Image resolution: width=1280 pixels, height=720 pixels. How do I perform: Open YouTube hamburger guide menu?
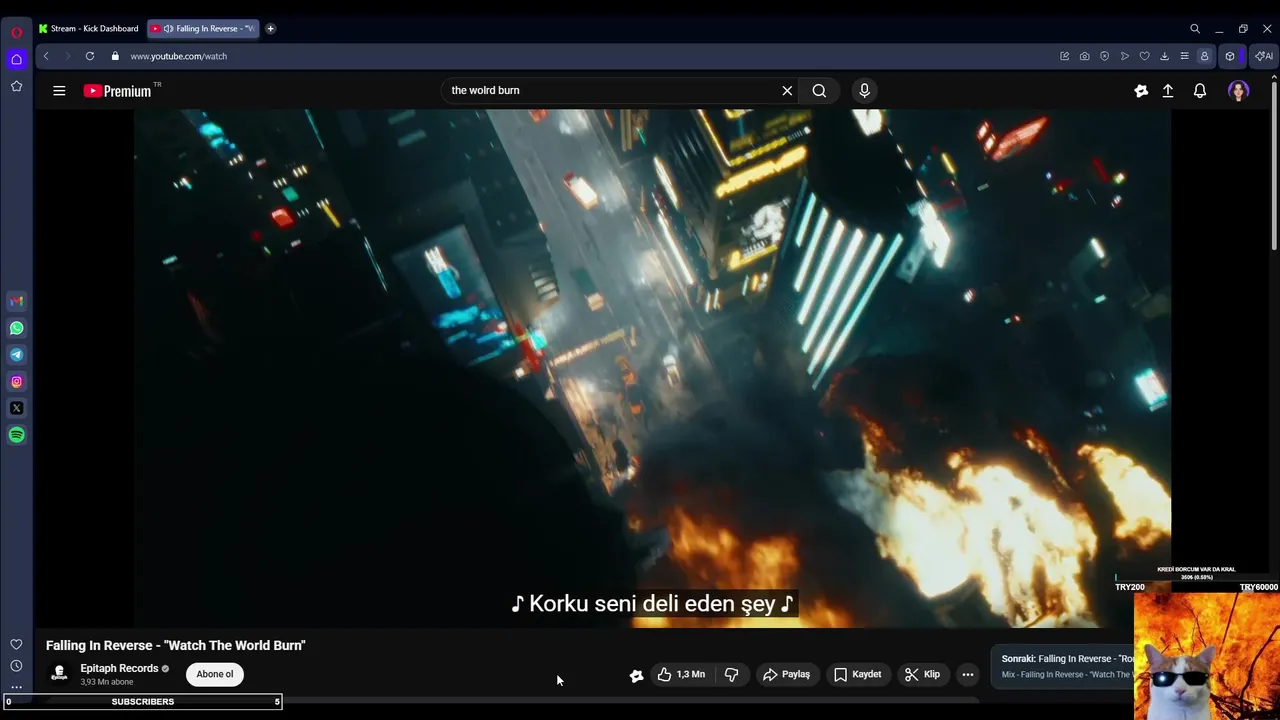(x=59, y=90)
